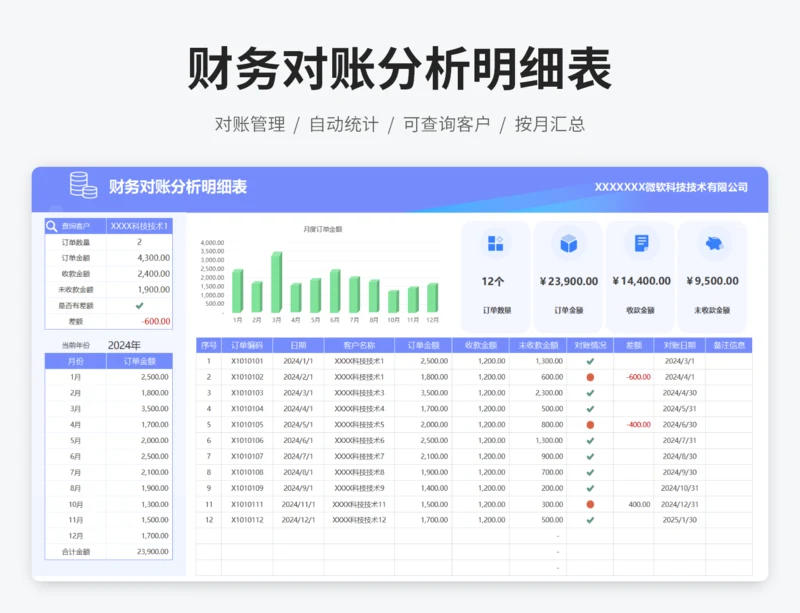Viewport: 800px width, 613px height.
Task: Click the check mark for order X1010107
Action: pyautogui.click(x=590, y=456)
